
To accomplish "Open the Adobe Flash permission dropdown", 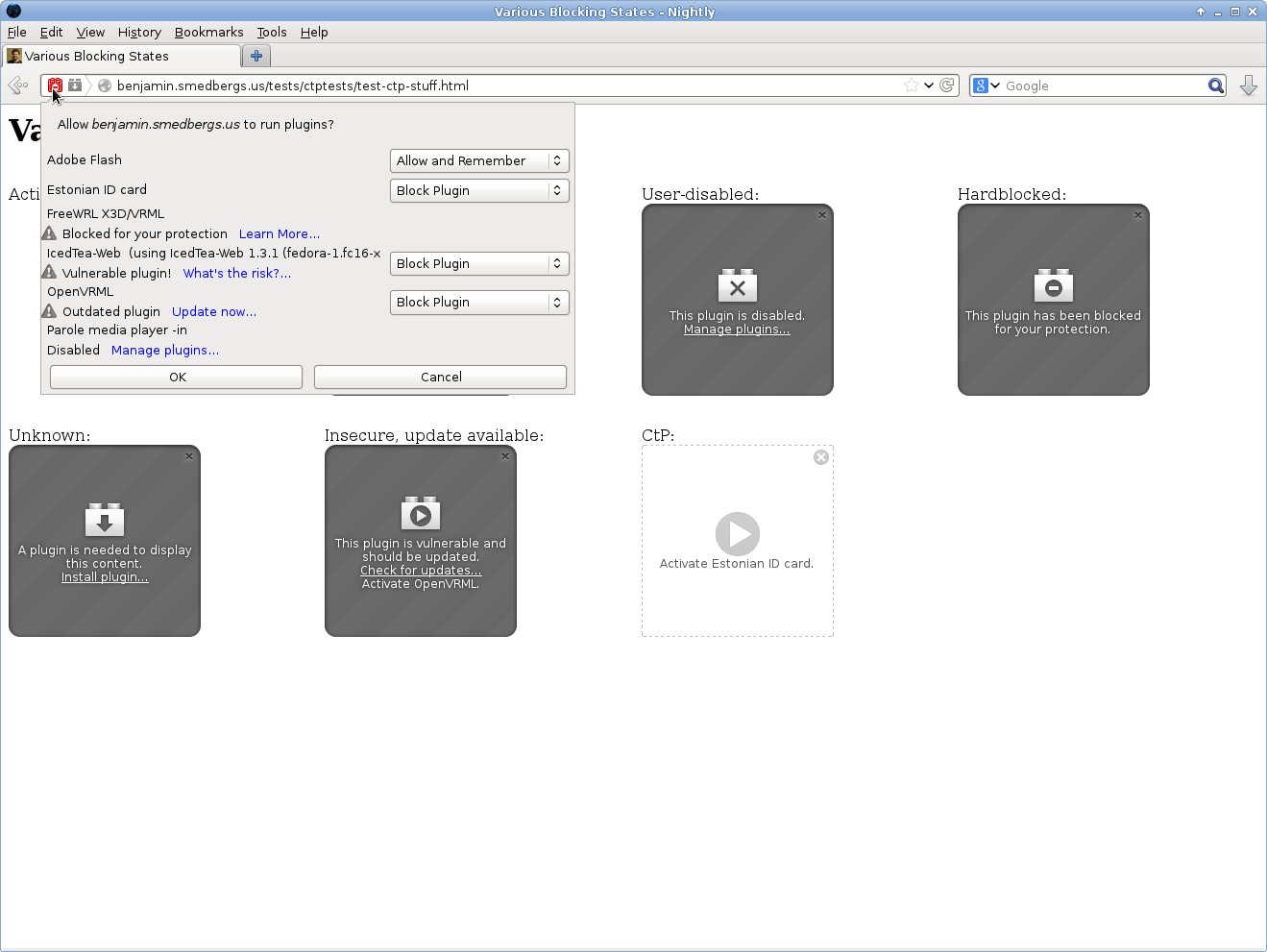I will pyautogui.click(x=479, y=160).
